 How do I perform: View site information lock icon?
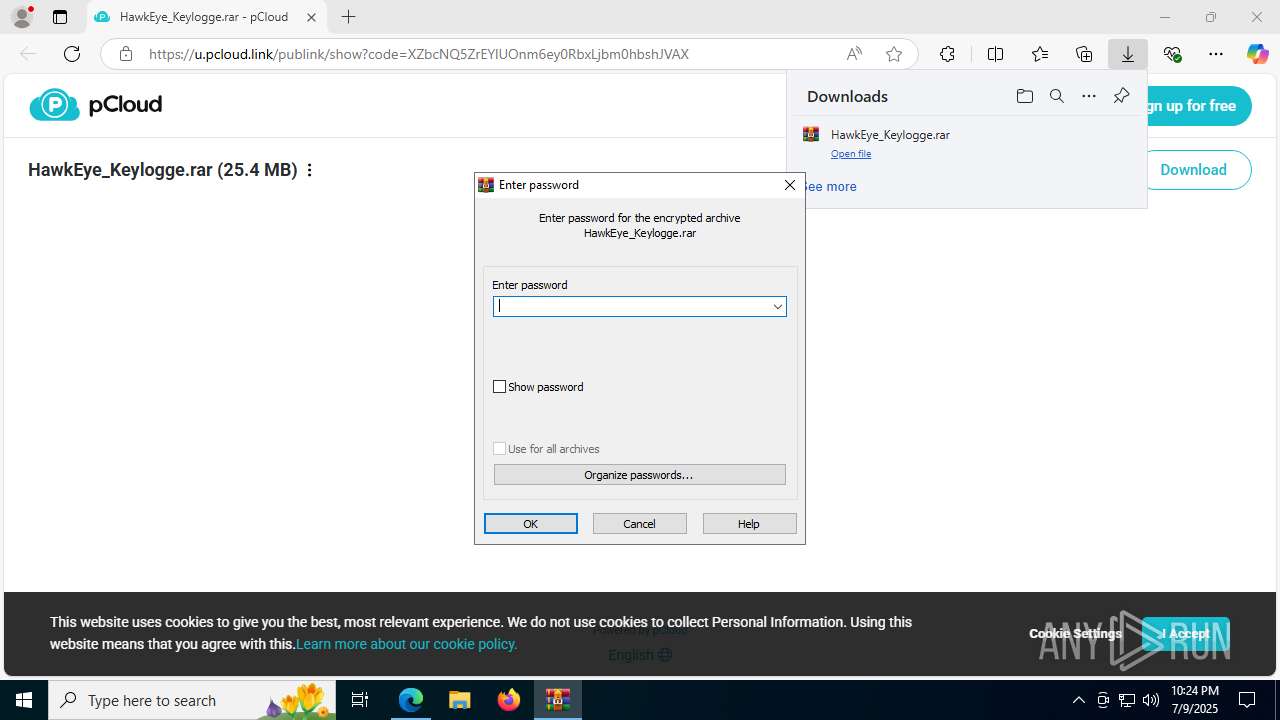tap(125, 54)
